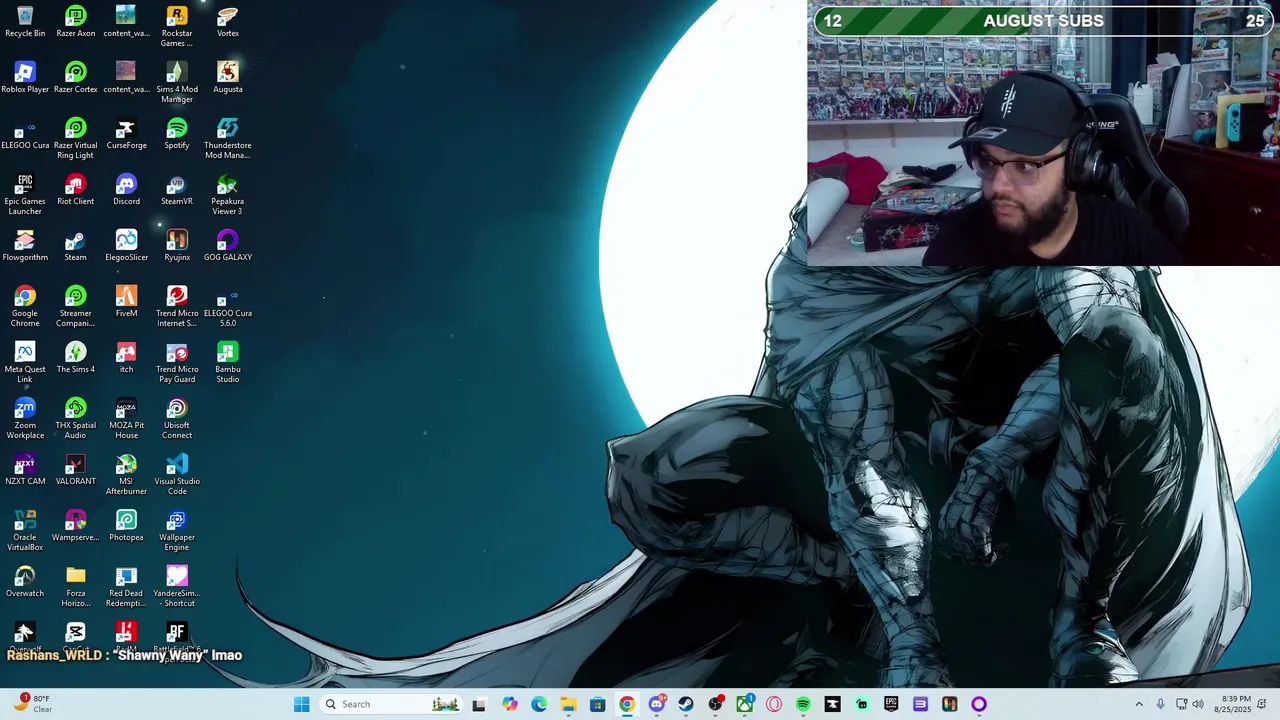Launch Wallpaper Engine desktop icon
The image size is (1280, 720).
tap(177, 530)
